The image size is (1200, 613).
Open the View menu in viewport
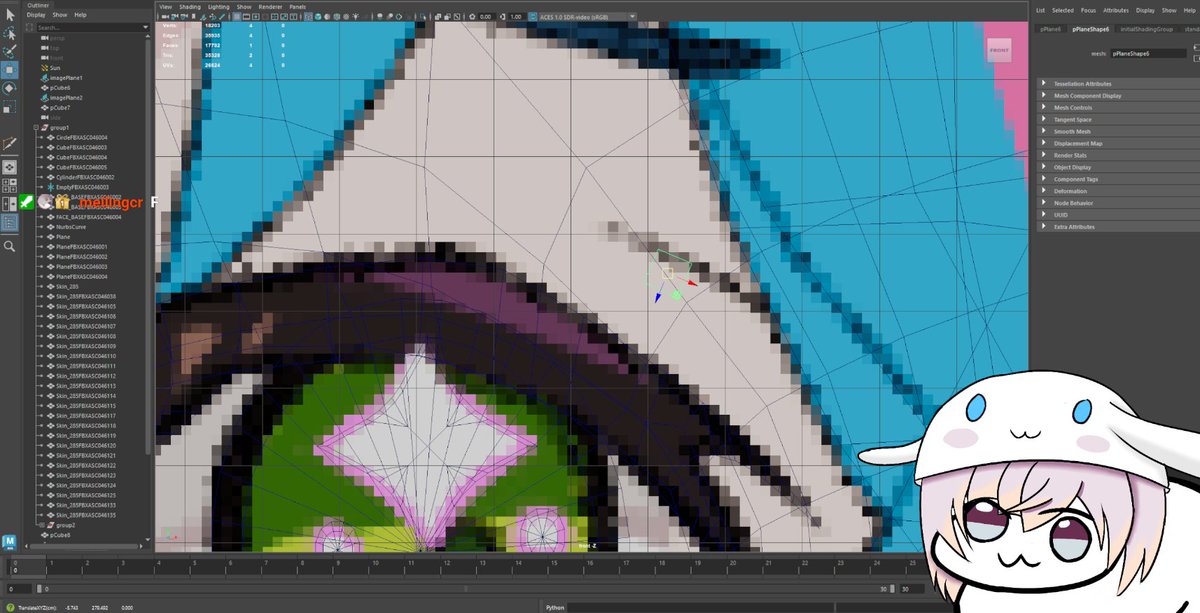[166, 7]
